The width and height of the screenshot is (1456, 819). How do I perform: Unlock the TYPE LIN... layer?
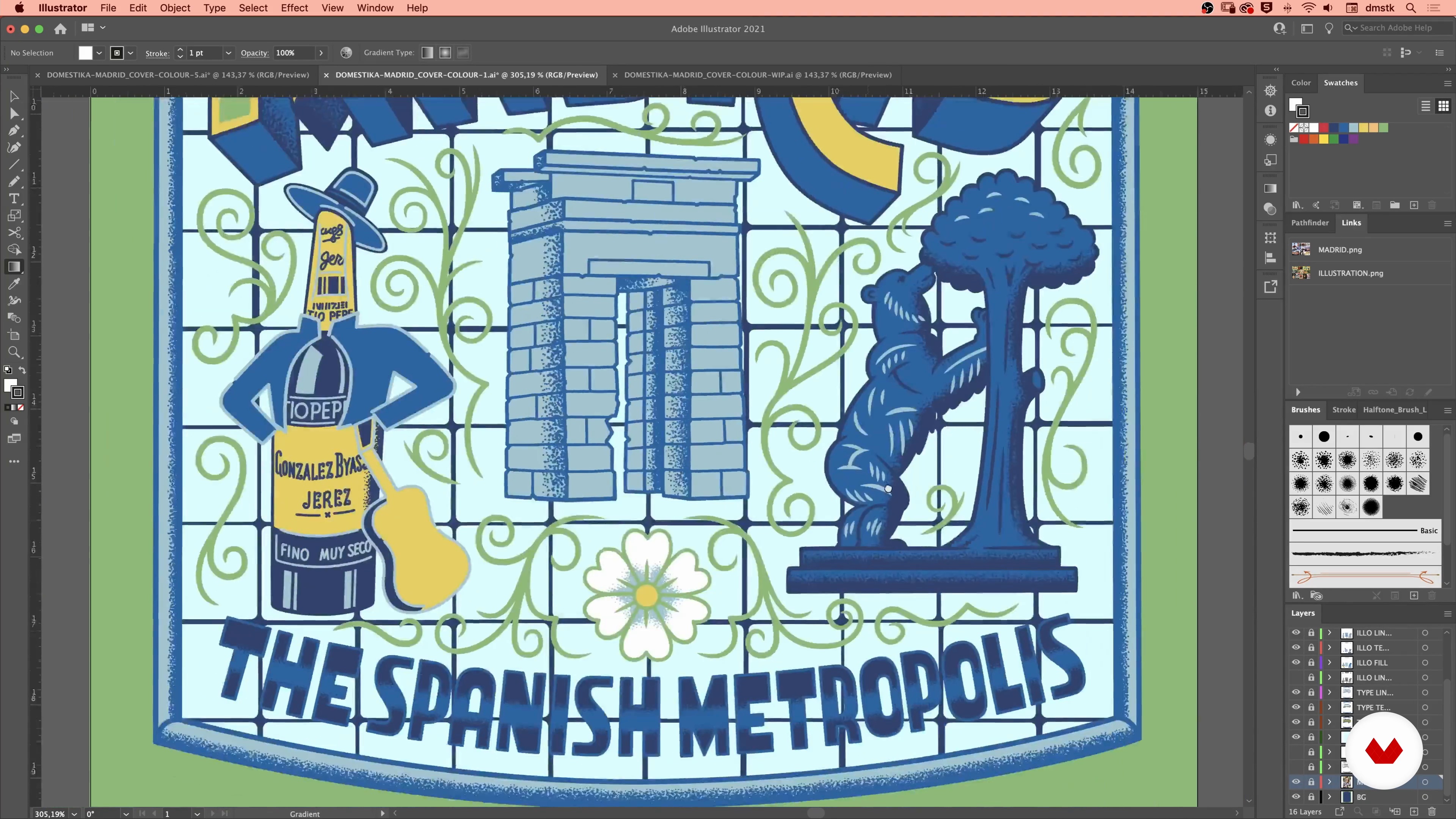click(x=1311, y=692)
